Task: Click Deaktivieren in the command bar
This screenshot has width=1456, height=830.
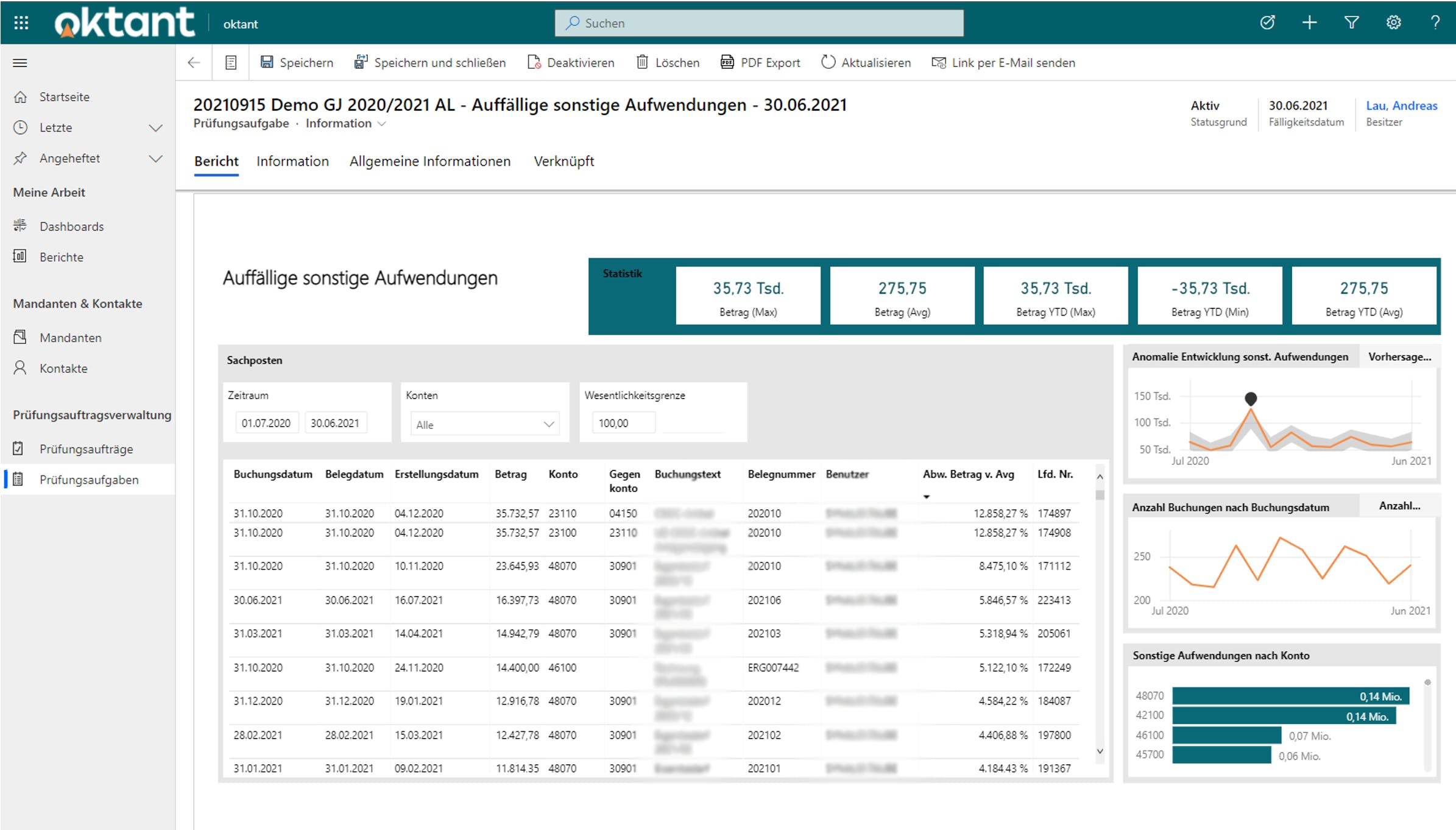Action: 571,63
